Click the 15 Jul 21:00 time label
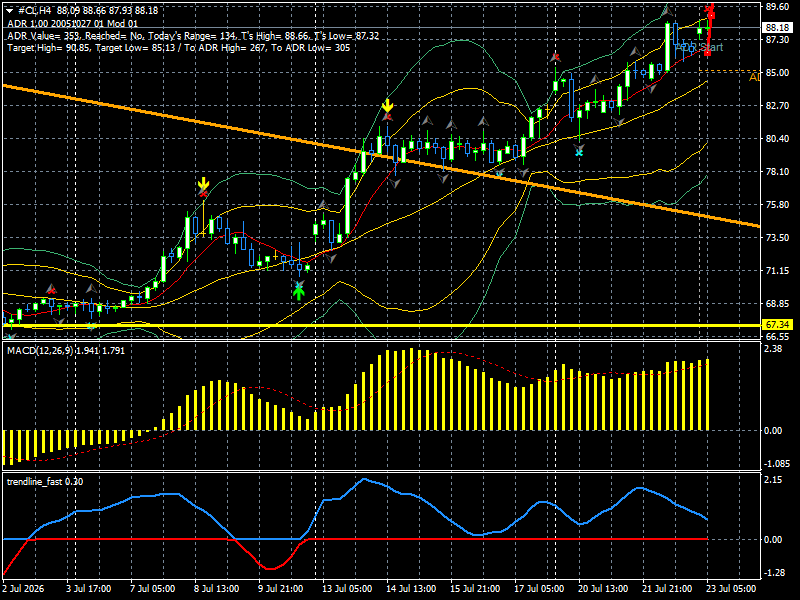 click(475, 588)
